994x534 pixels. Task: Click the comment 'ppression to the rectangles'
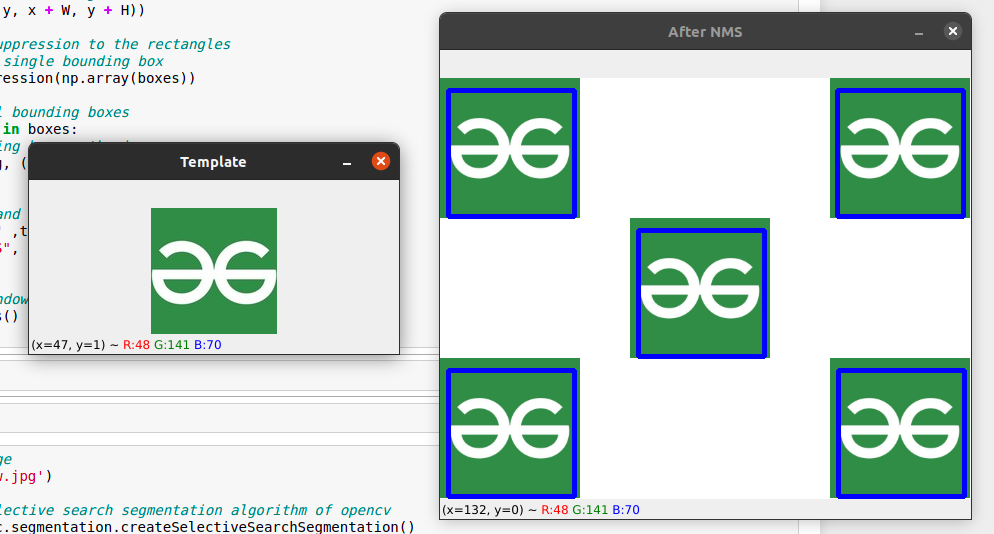click(115, 44)
